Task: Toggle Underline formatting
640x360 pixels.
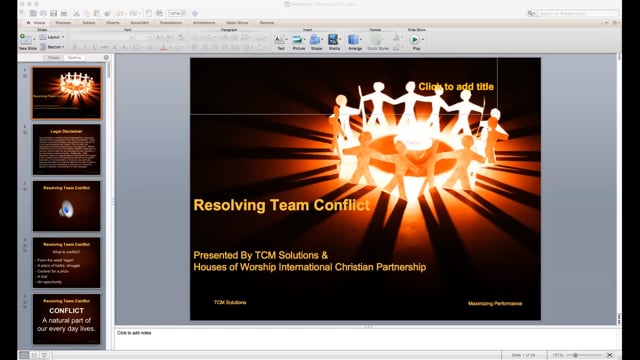Action: (x=94, y=47)
